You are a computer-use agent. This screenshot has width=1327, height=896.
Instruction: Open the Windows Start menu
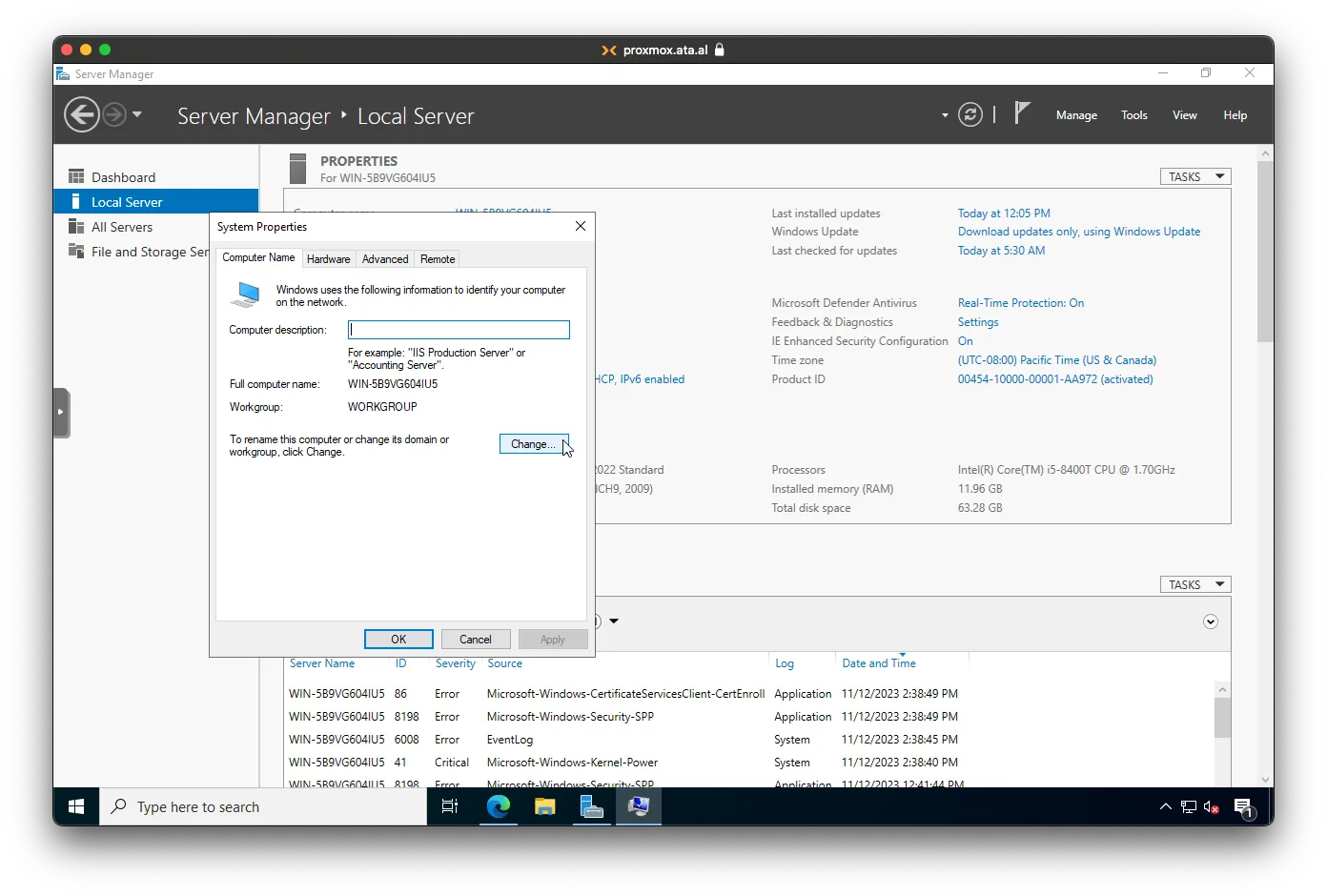pyautogui.click(x=76, y=806)
